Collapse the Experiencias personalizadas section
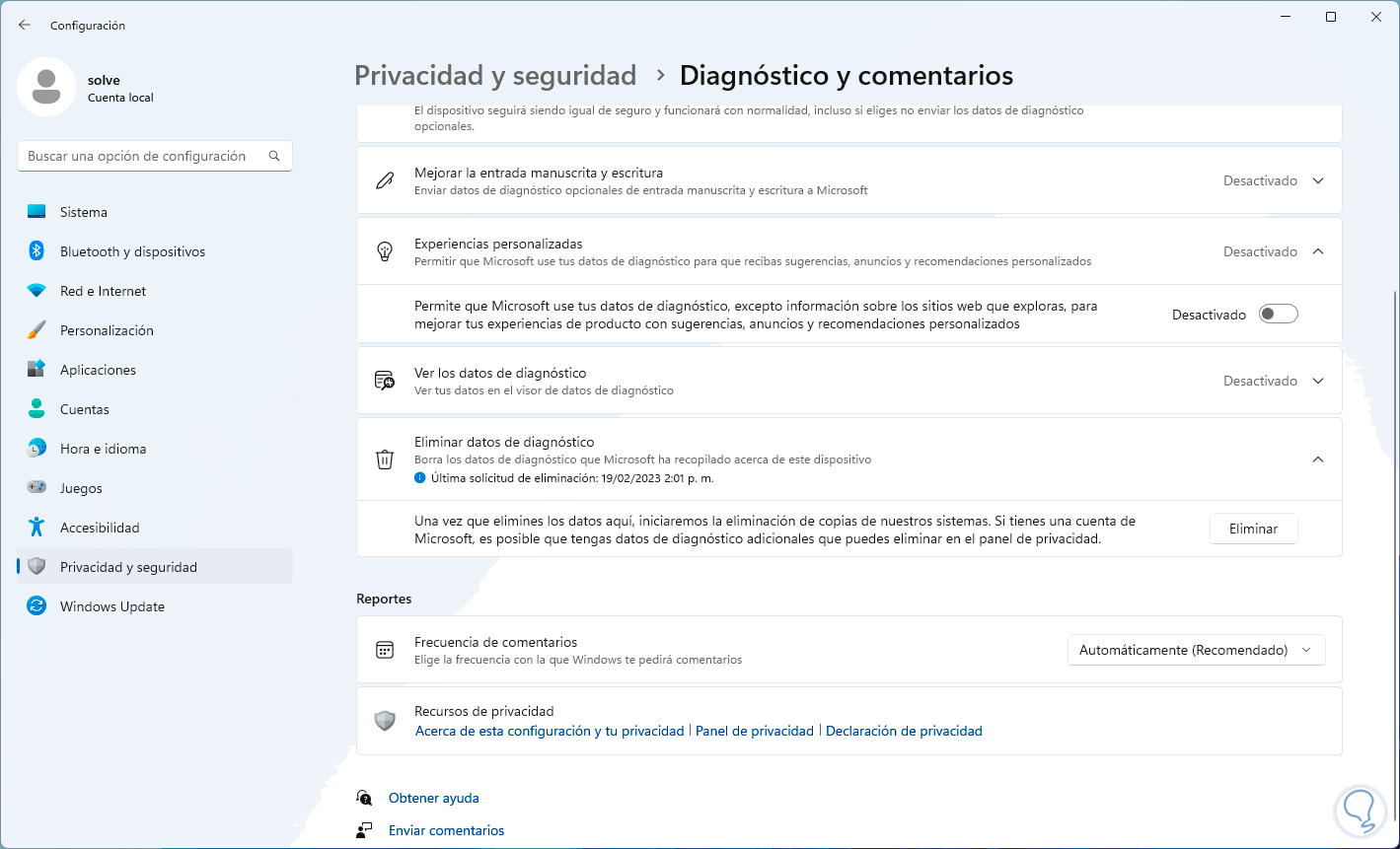 [1318, 251]
